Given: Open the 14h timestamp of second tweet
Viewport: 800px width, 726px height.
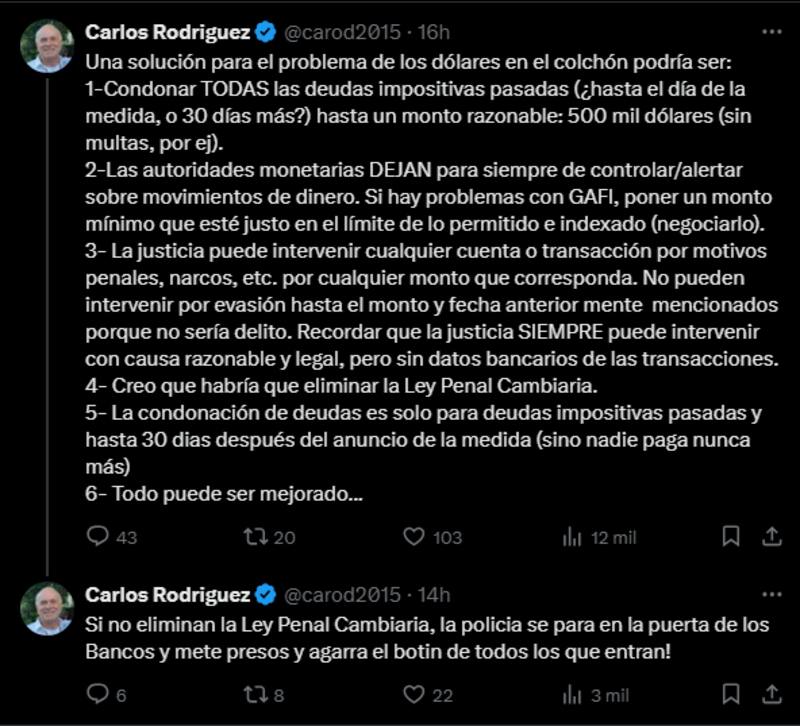Looking at the screenshot, I should 434,595.
